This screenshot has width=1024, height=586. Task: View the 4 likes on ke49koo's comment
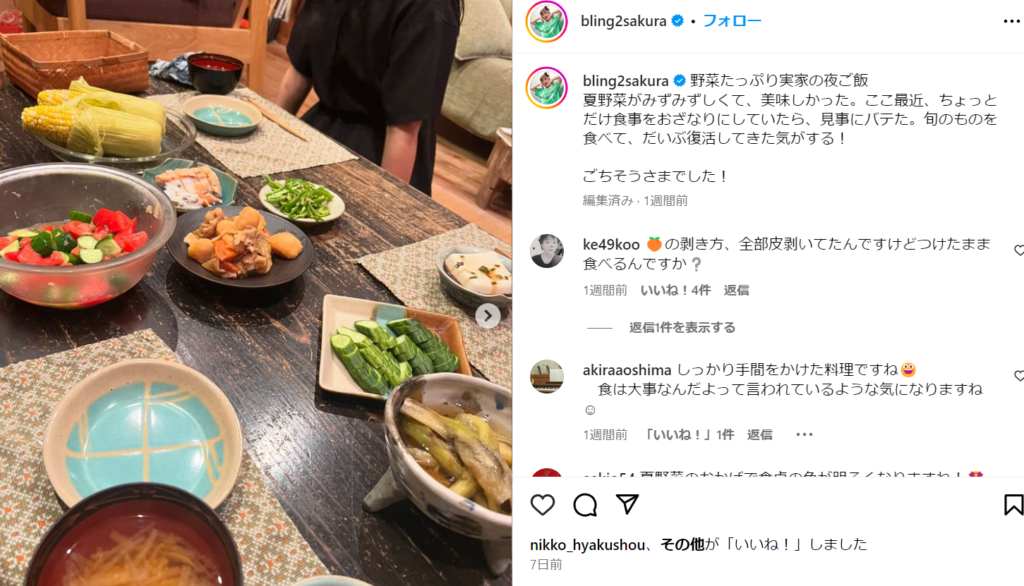[675, 290]
